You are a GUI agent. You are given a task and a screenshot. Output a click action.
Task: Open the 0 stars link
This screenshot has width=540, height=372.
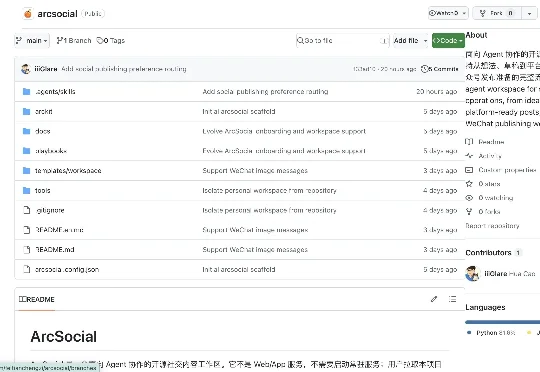click(489, 184)
